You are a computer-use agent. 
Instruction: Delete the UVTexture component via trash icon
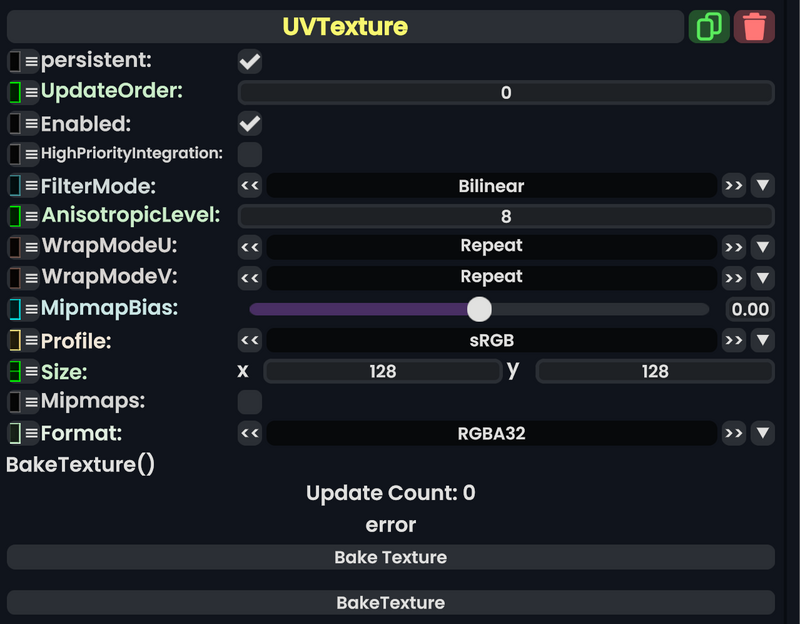pos(755,26)
